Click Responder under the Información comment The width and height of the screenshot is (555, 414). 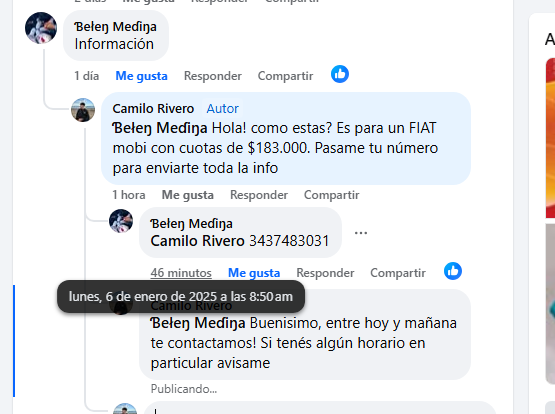point(213,76)
